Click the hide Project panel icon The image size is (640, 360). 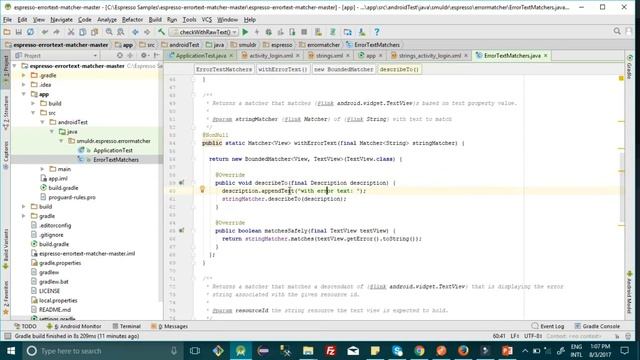click(x=157, y=56)
